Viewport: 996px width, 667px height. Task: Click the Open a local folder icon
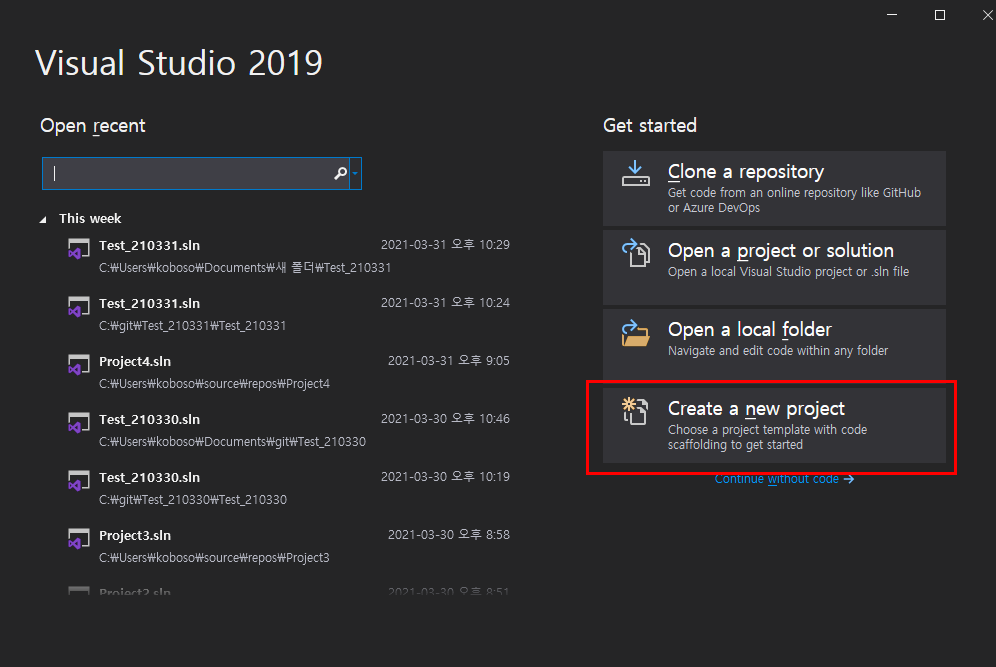coord(635,333)
